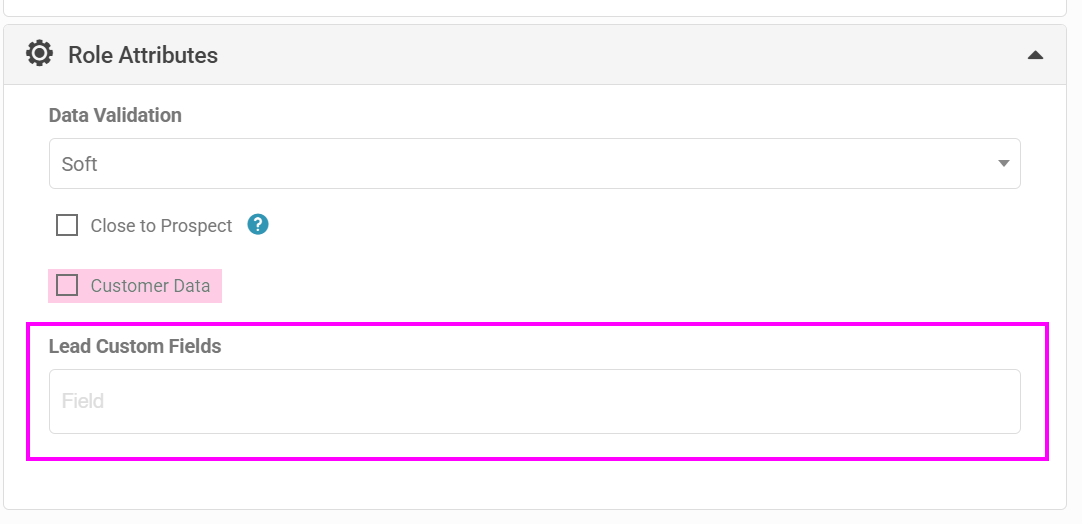Viewport: 1082px width, 524px height.
Task: Click the middle of the Data Validation select box
Action: [x=534, y=164]
